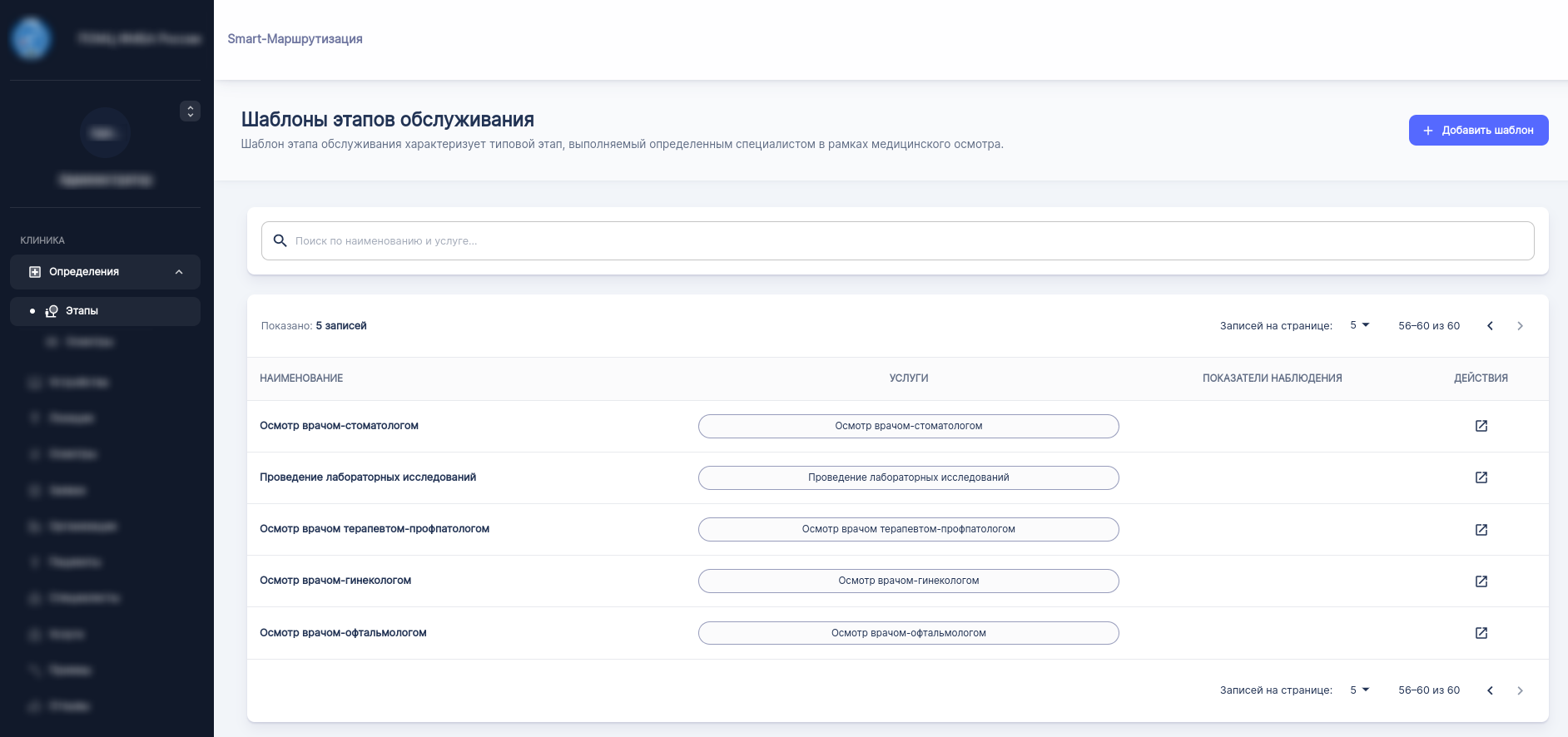Image resolution: width=1568 pixels, height=737 pixels.
Task: Open top records-per-page dropdown
Action: pos(1359,325)
